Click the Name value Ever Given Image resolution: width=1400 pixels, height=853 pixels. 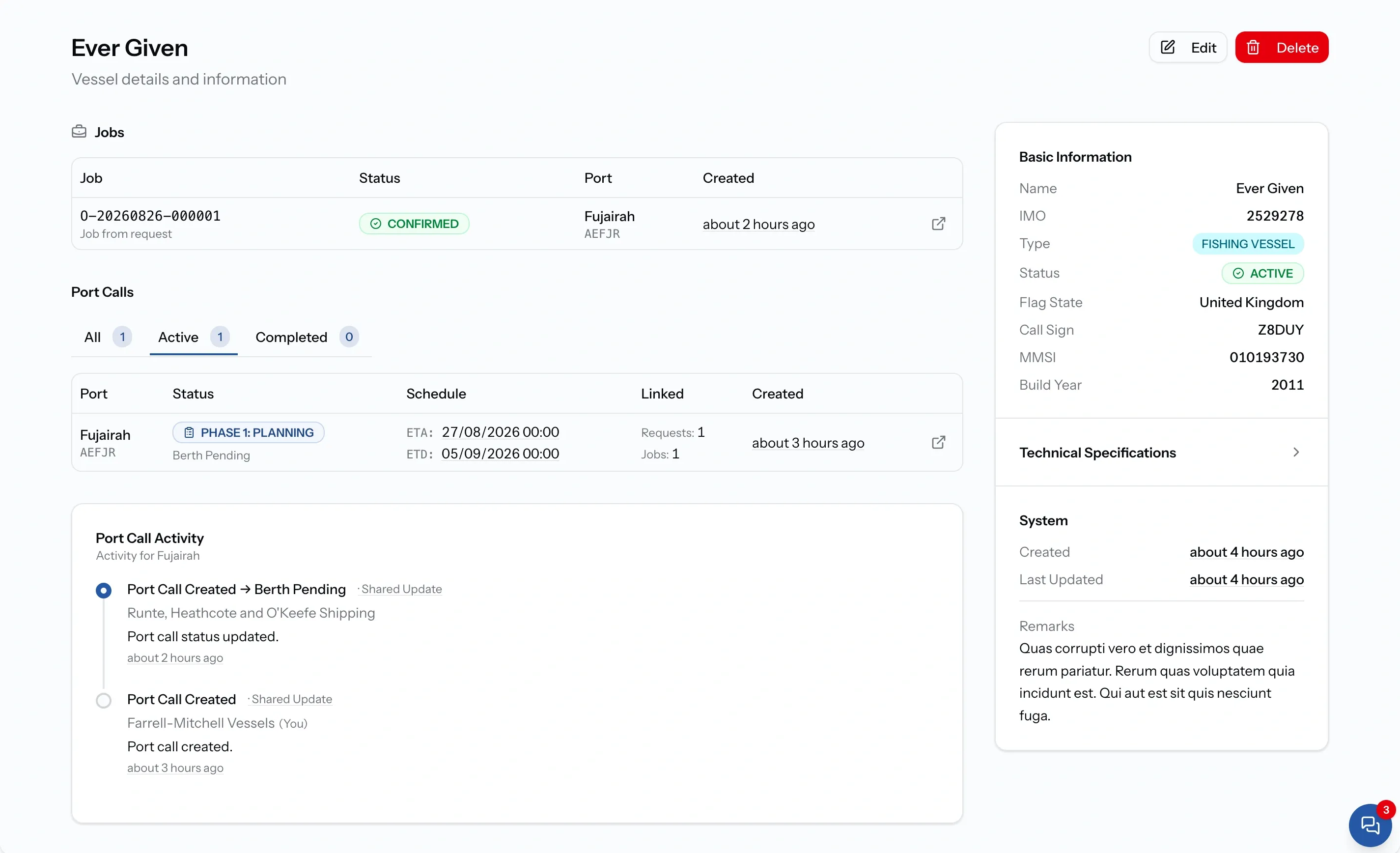click(x=1270, y=188)
